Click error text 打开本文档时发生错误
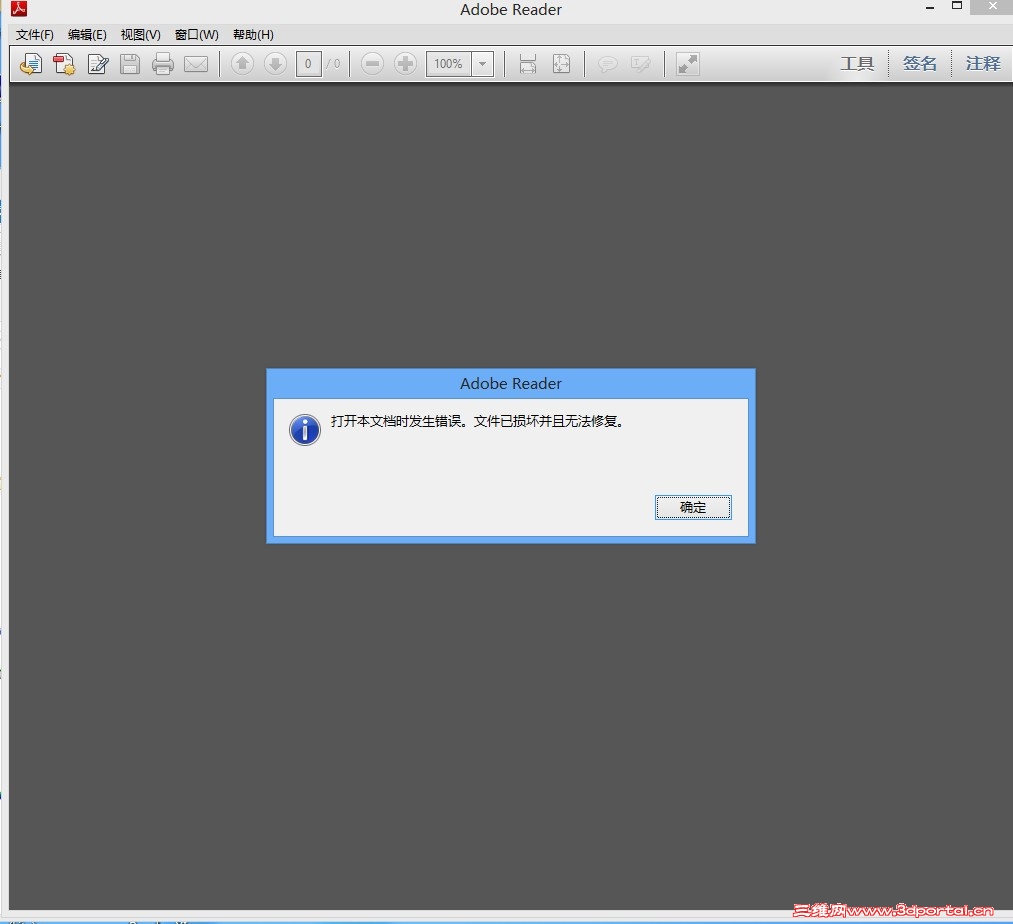1013x924 pixels. 397,421
